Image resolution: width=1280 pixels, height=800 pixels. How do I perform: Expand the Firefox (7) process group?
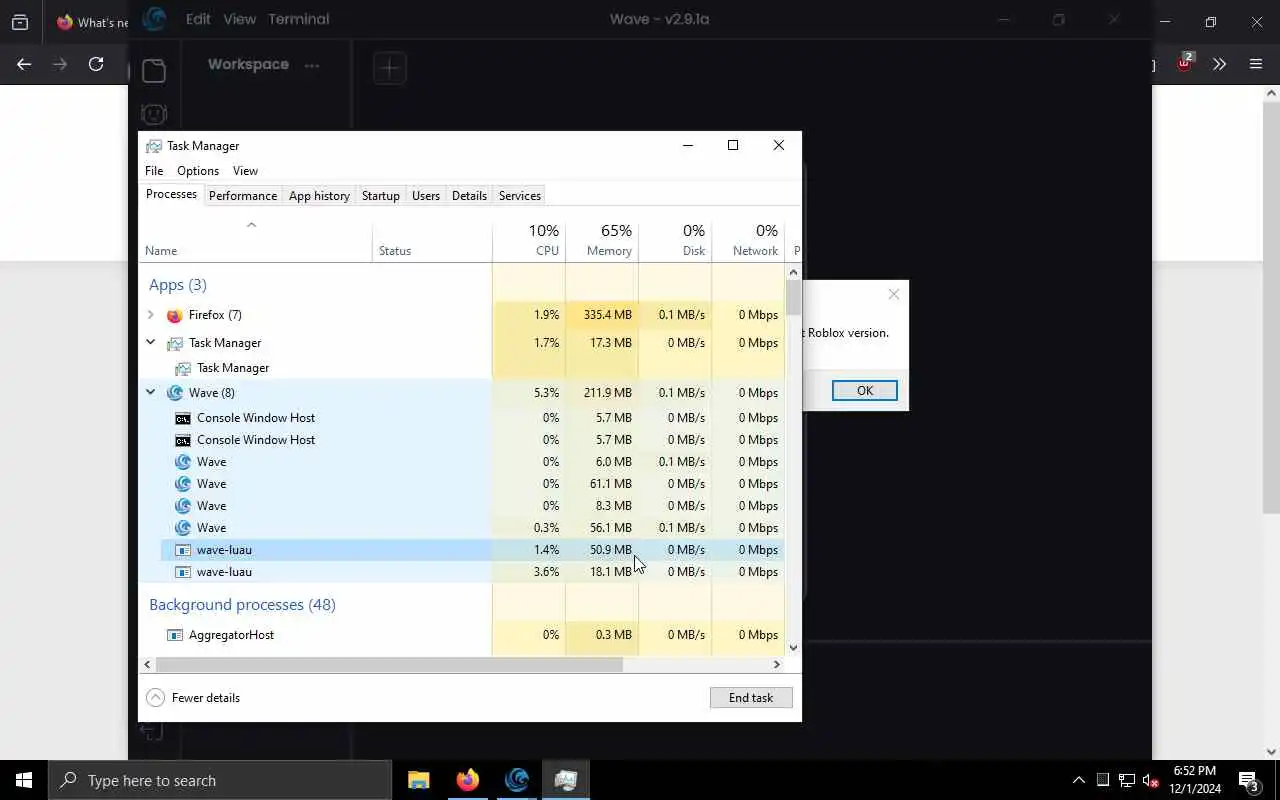coord(151,315)
